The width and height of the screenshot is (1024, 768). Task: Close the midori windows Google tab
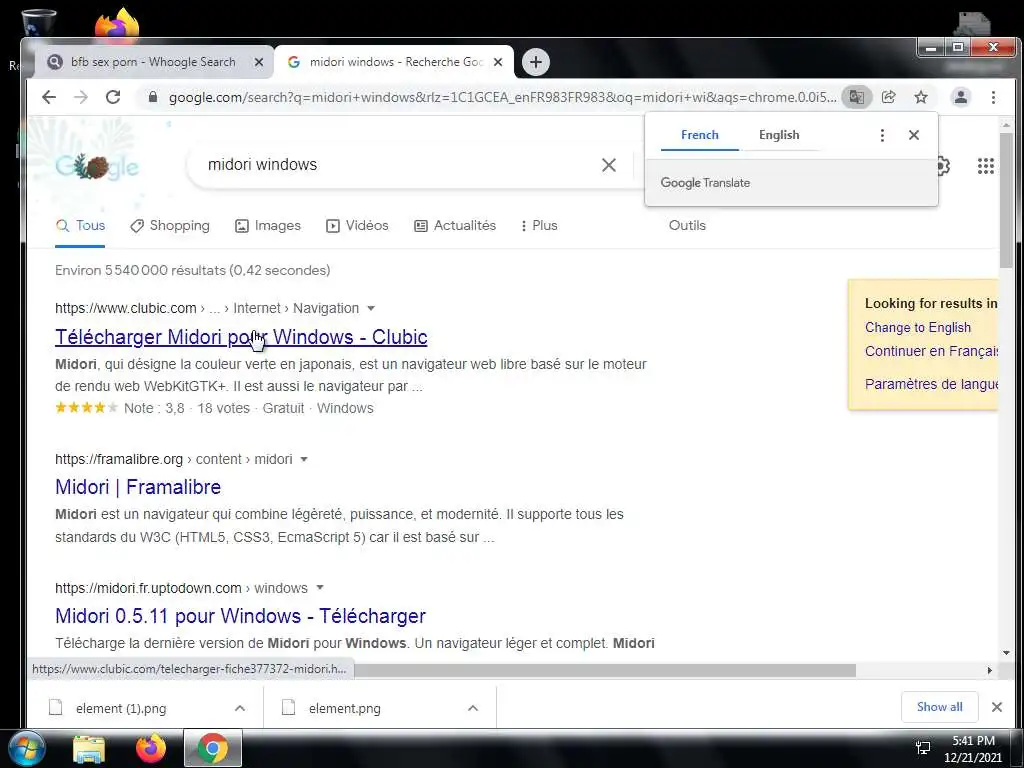pos(498,62)
